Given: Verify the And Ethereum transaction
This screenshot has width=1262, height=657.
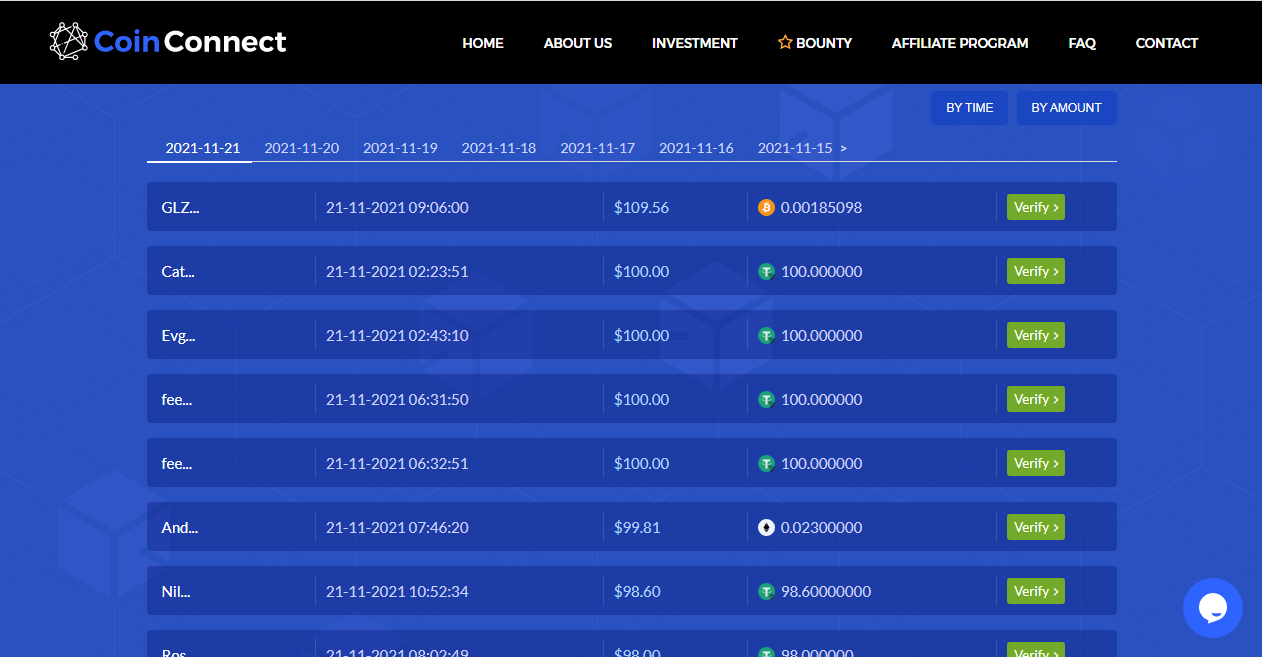Looking at the screenshot, I should point(1036,527).
